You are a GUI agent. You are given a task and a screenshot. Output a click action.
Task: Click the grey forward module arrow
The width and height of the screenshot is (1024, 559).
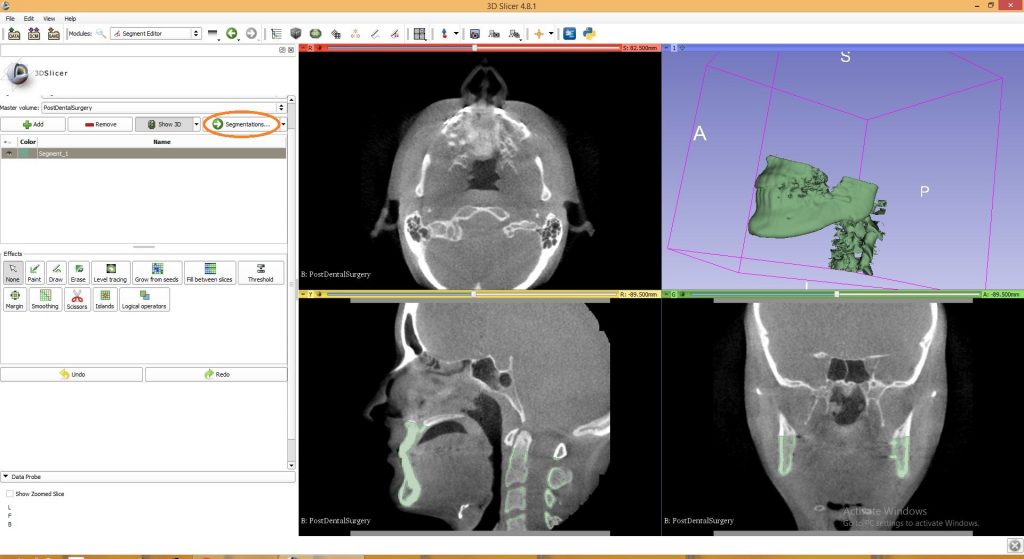point(251,33)
